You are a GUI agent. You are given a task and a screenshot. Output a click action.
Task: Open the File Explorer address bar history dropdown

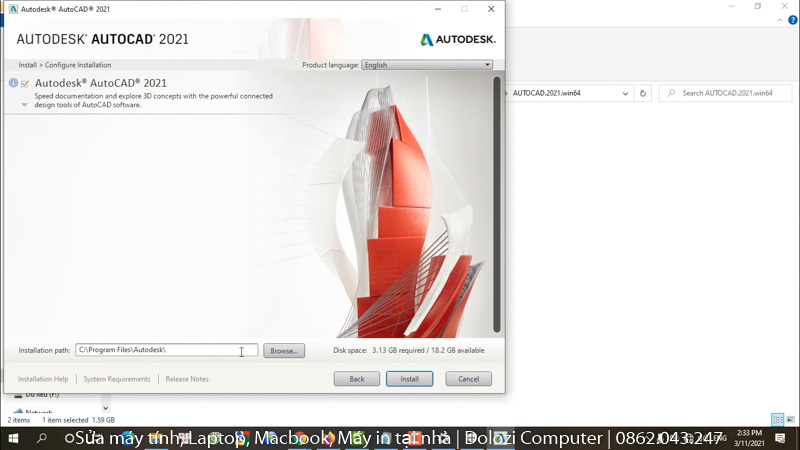click(625, 93)
